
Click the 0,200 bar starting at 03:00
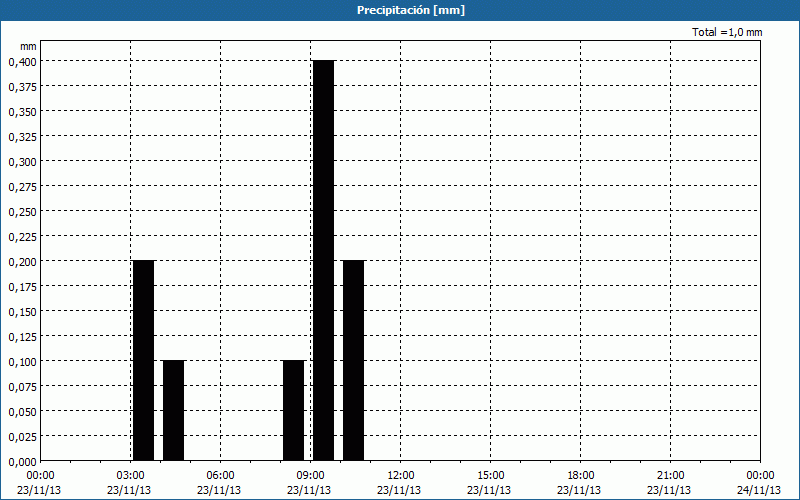[x=143, y=360]
